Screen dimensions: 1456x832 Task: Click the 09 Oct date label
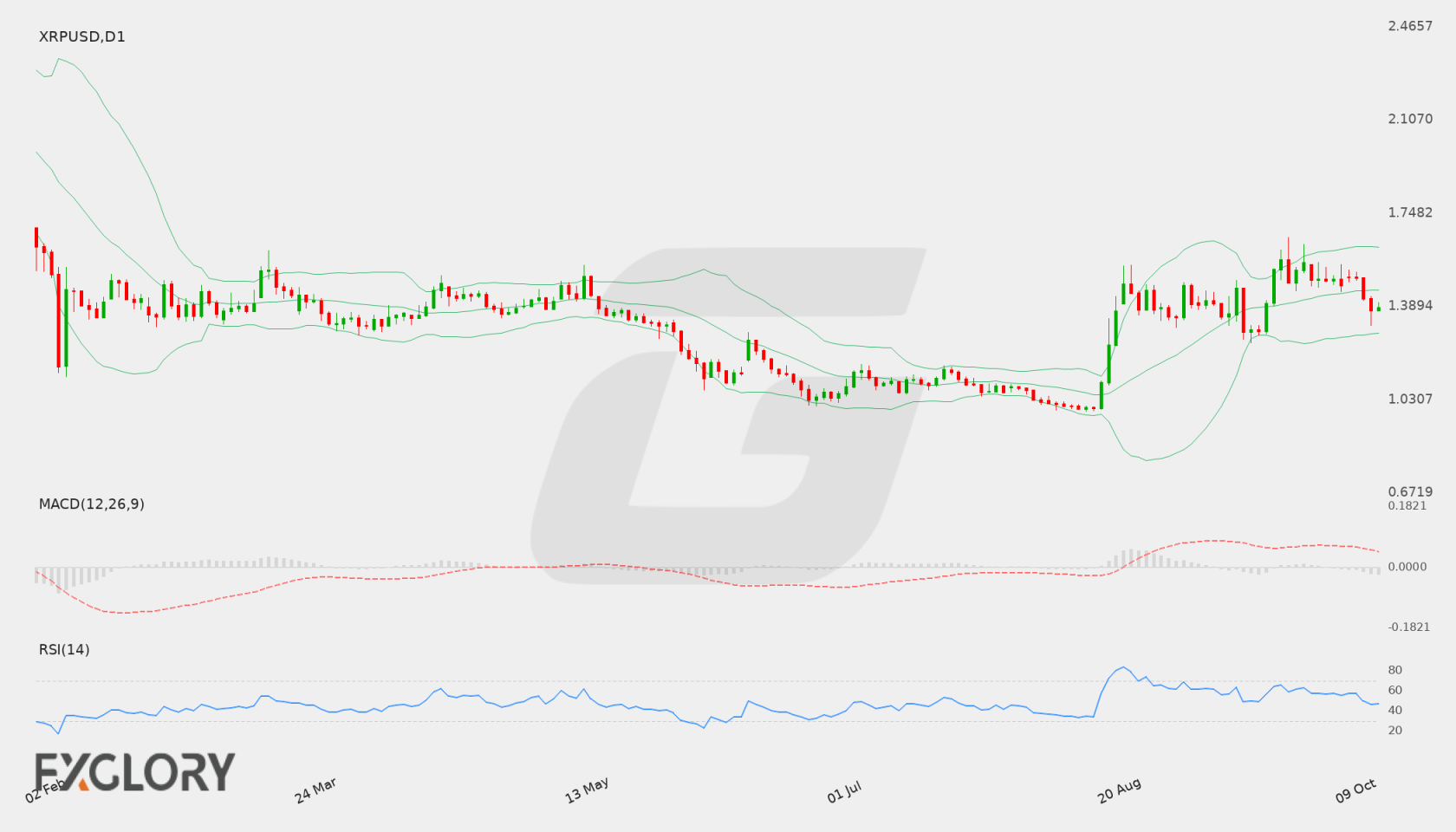coord(1355,790)
